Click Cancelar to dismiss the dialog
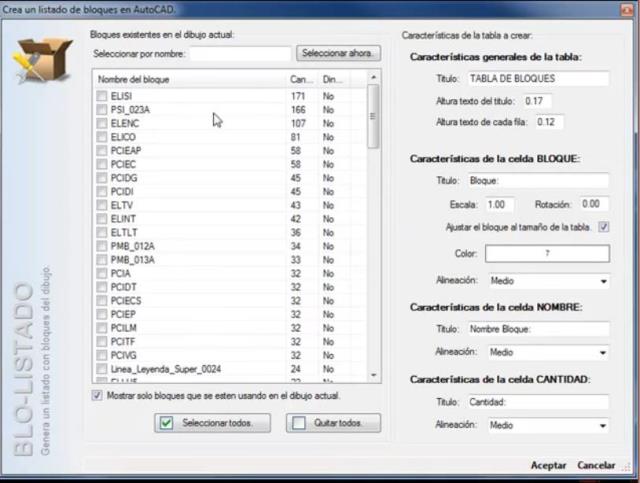 (x=596, y=465)
